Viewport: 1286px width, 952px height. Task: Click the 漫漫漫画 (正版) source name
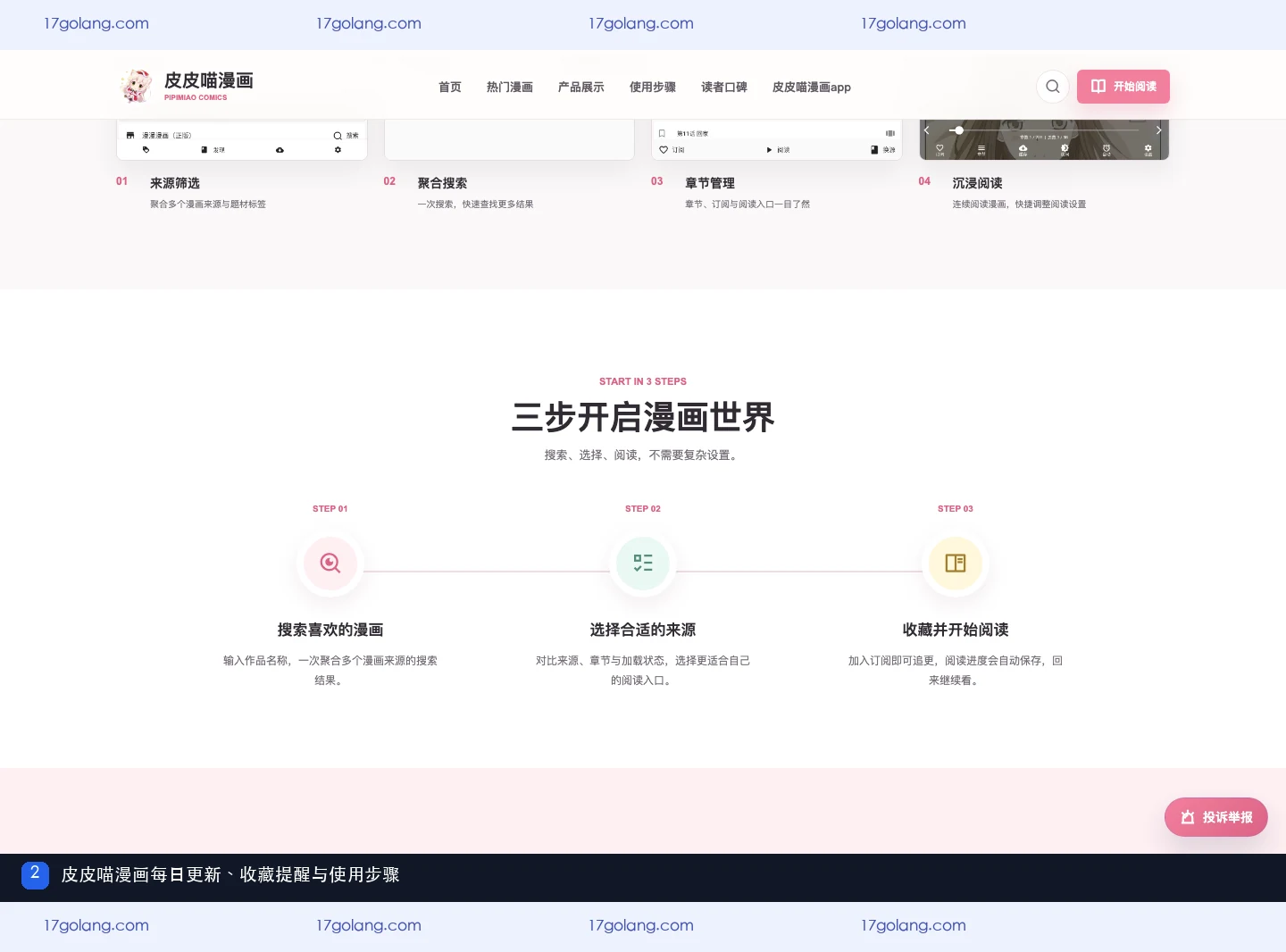point(167,136)
